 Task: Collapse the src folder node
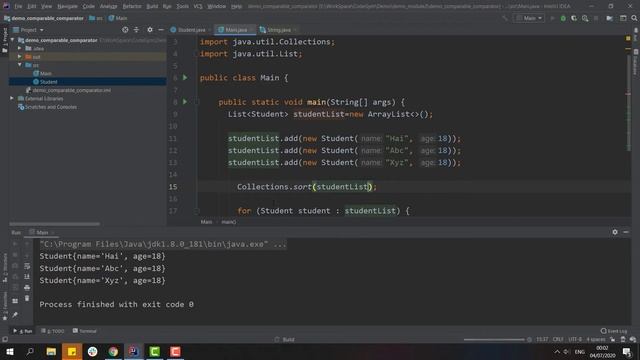pyautogui.click(x=20, y=65)
